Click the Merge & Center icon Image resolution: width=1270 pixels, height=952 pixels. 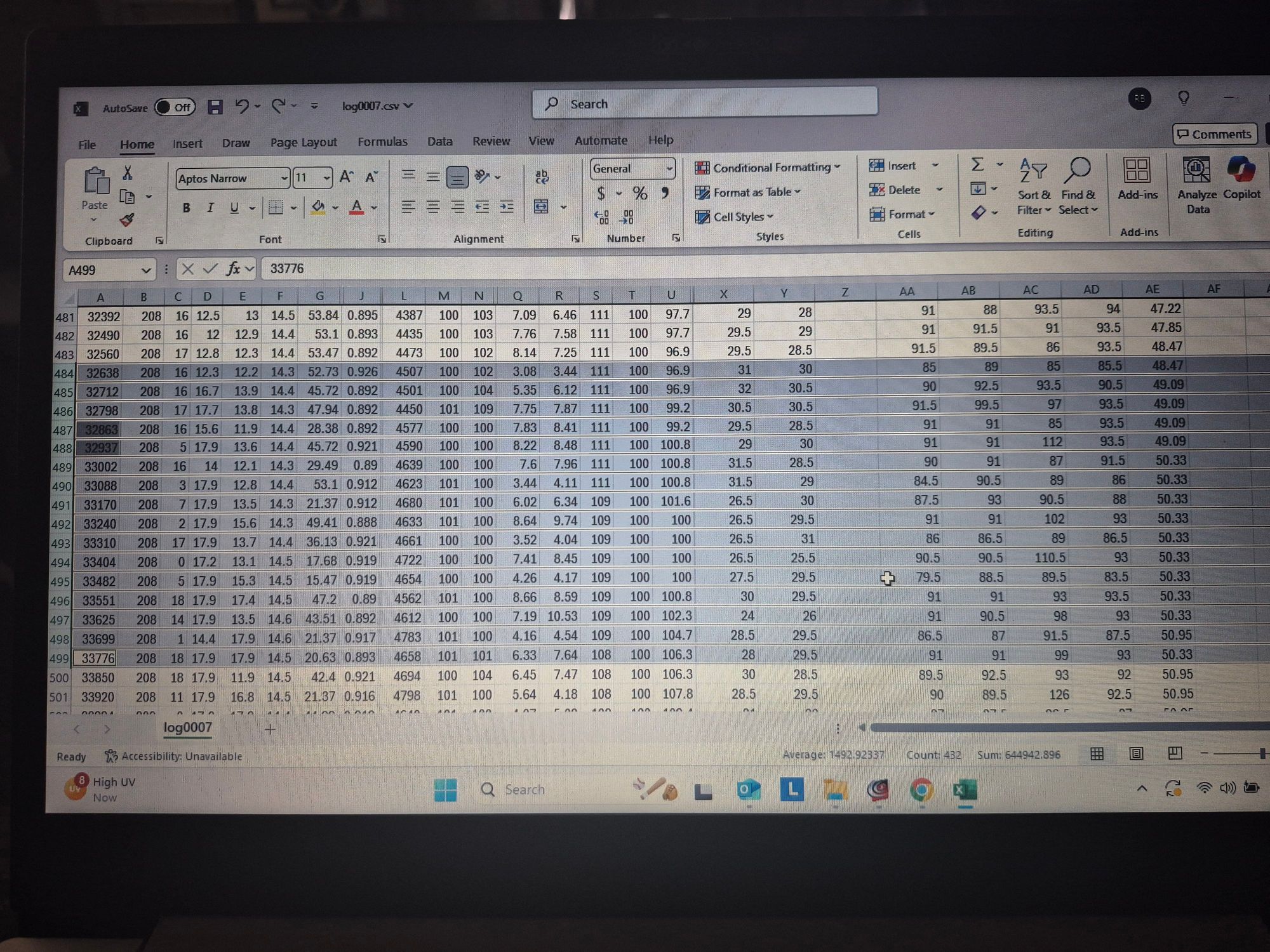541,206
